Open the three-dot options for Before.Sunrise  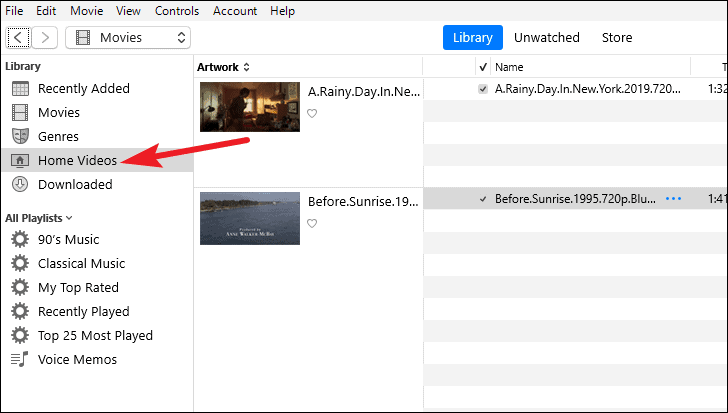(673, 199)
